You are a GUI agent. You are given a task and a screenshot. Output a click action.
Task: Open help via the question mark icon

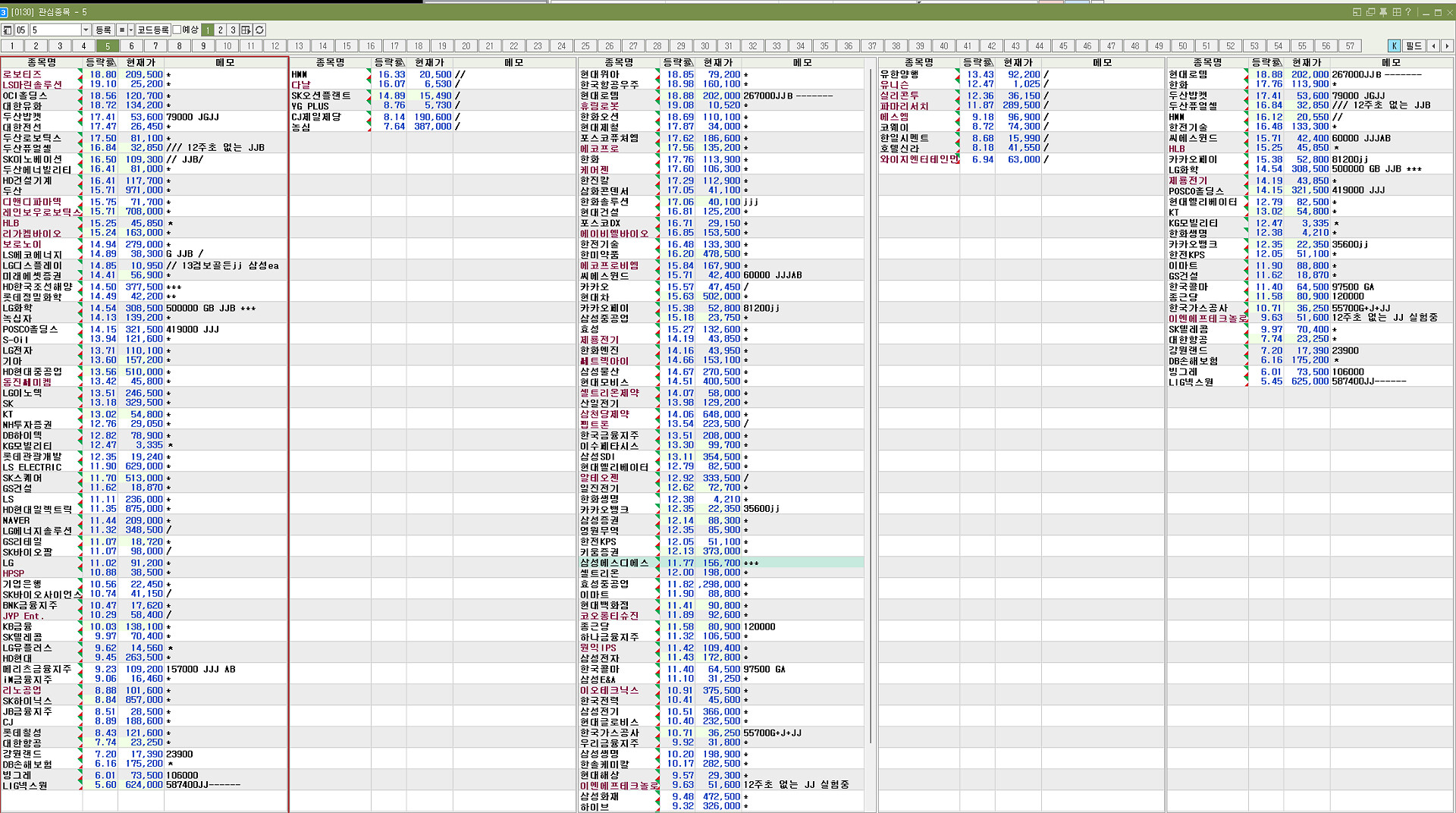[1408, 12]
